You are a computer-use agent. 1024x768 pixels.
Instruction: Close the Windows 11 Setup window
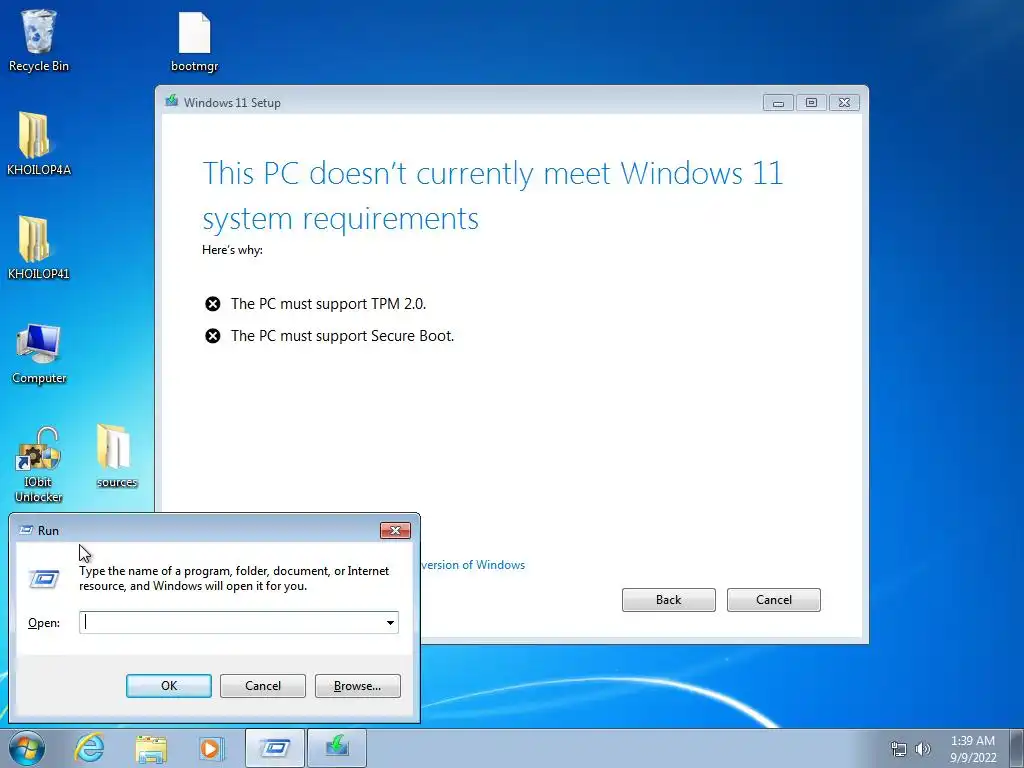pos(844,103)
